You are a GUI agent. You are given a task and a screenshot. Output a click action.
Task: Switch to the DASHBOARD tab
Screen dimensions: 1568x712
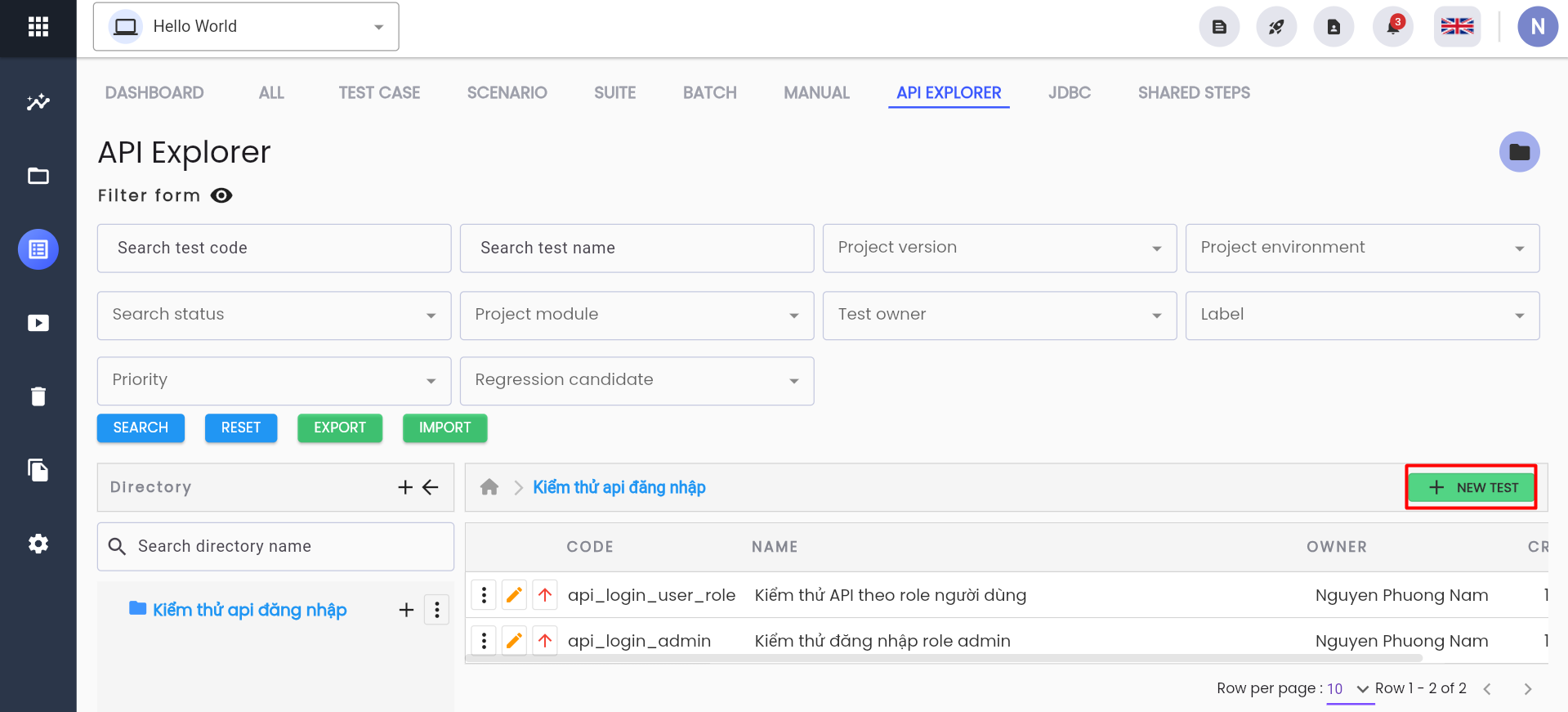[x=154, y=93]
